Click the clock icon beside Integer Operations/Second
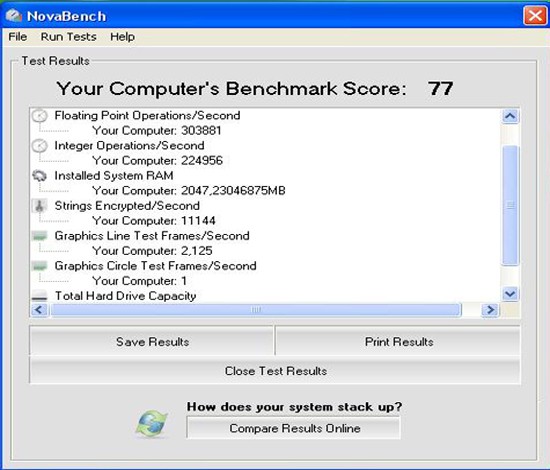Viewport: 550px width, 470px height. pos(40,146)
